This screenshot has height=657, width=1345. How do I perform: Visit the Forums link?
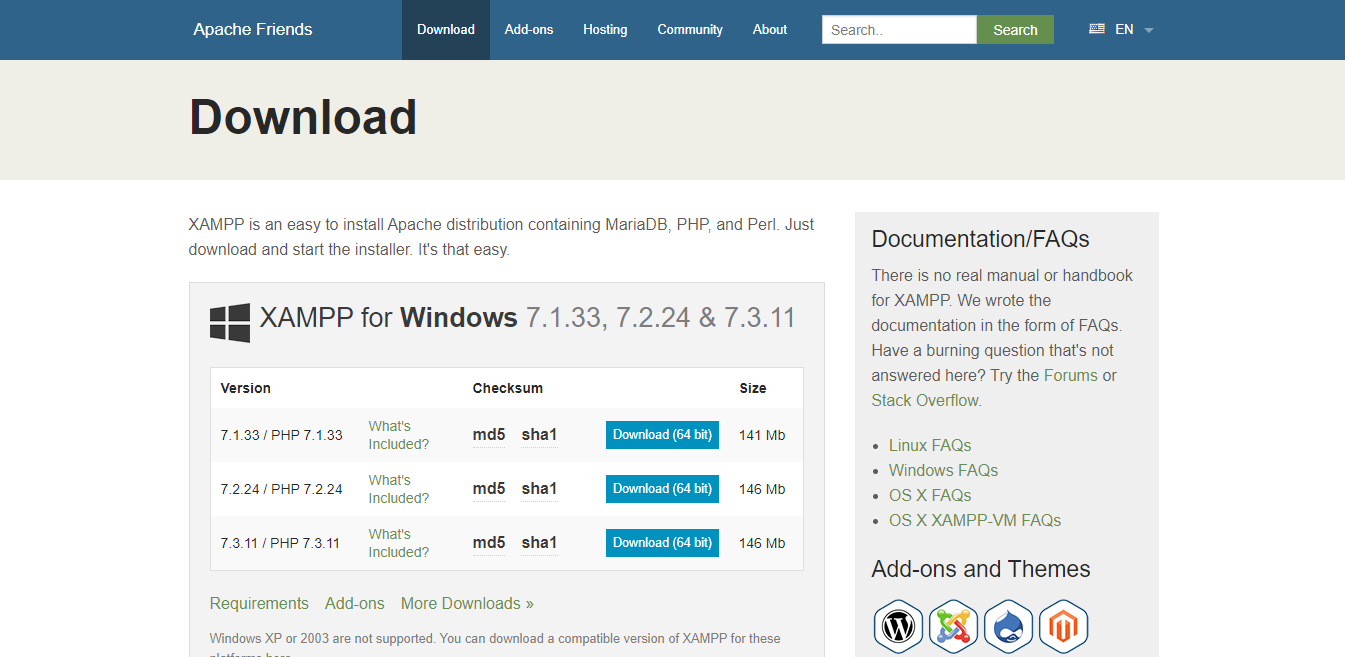coord(1071,375)
